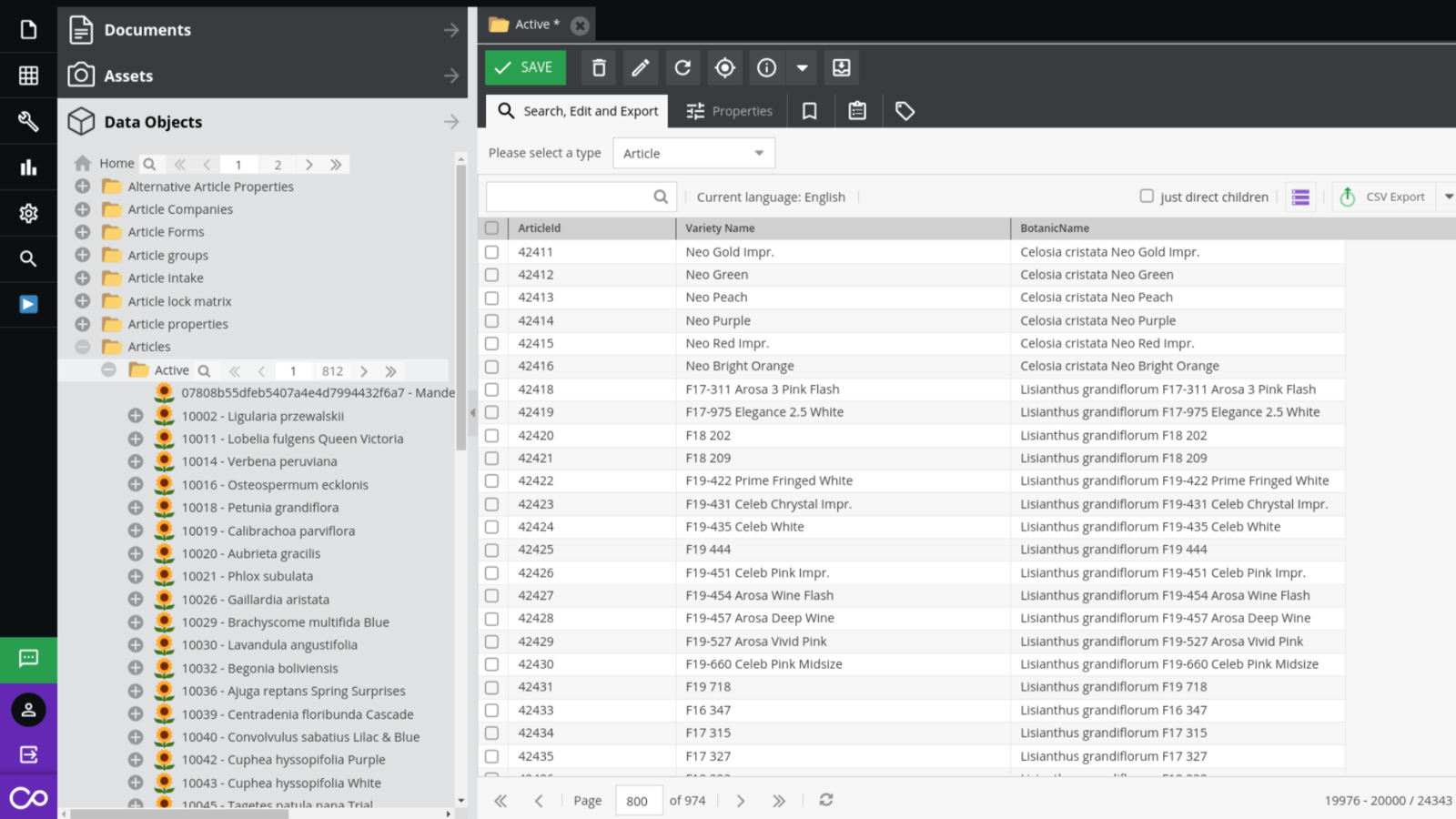This screenshot has height=819, width=1456.
Task: Go to next grid page
Action: click(741, 801)
